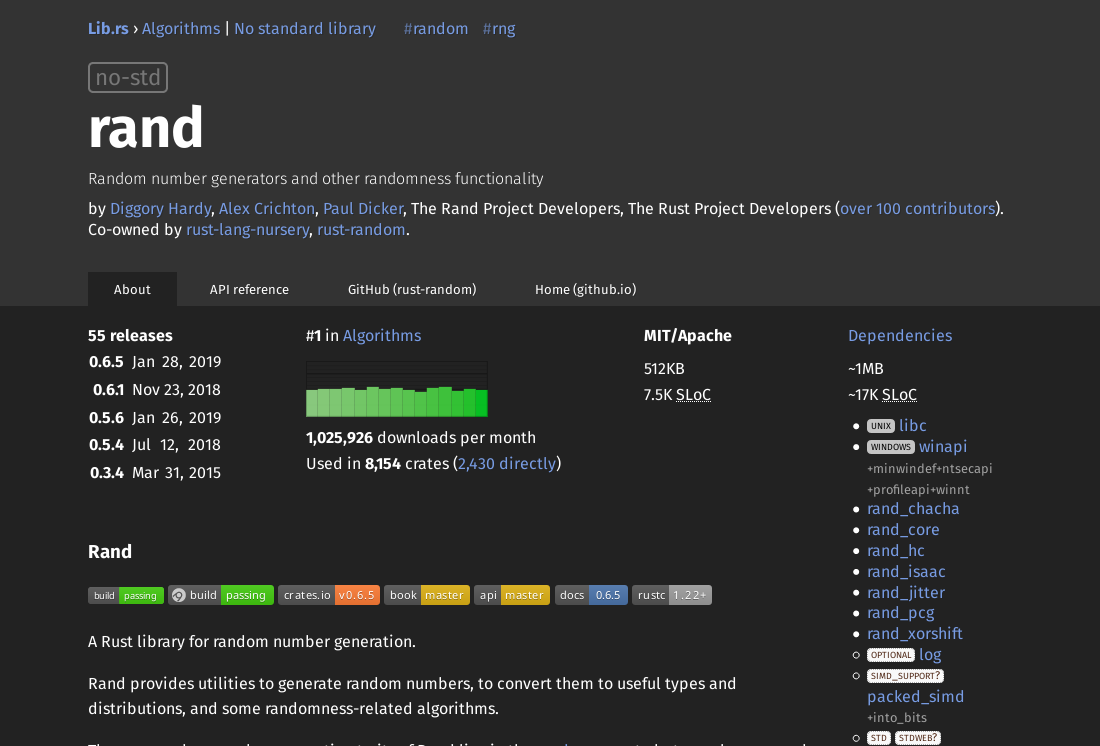Click the 0.6.5 release version

[106, 362]
